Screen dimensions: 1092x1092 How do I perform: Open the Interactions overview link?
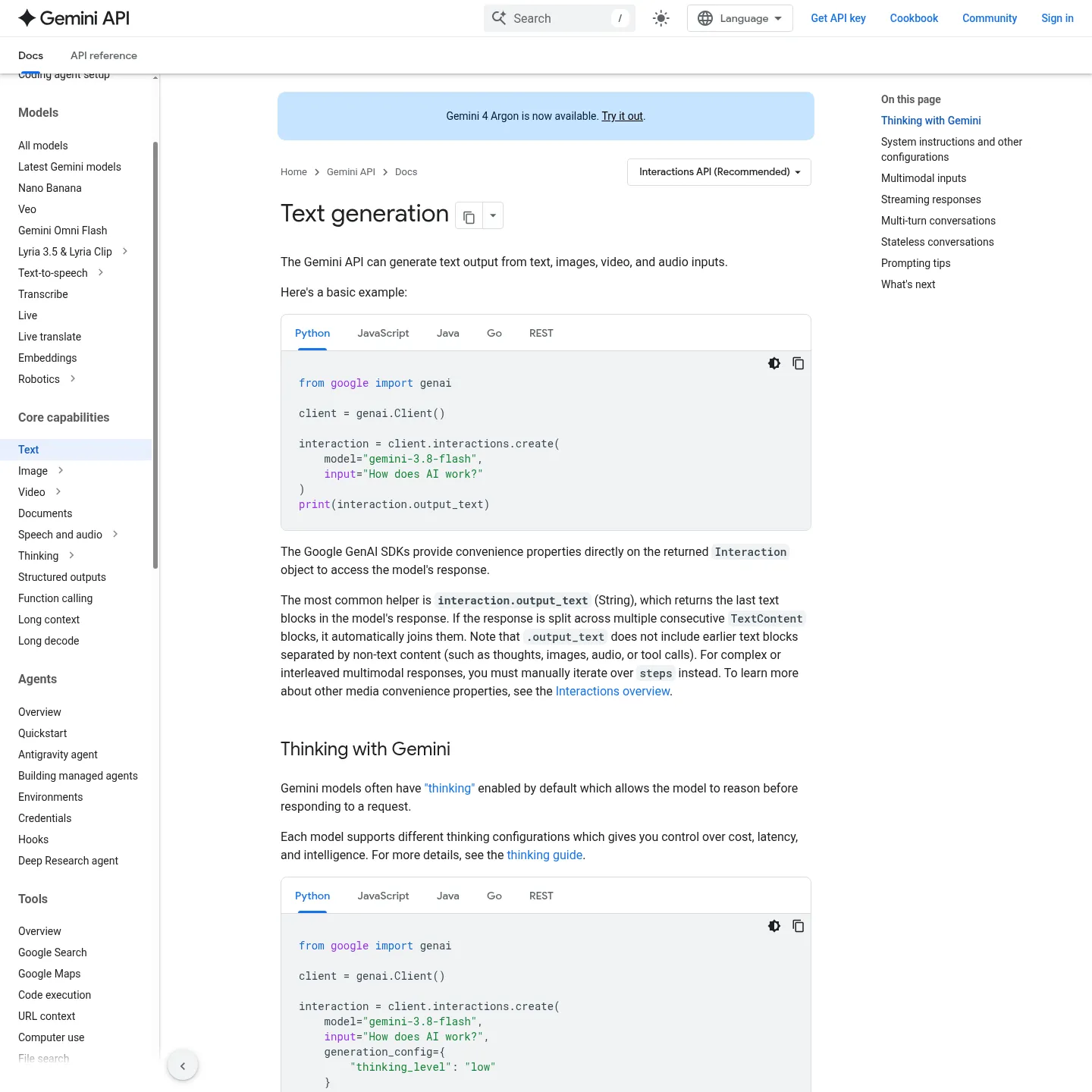coord(613,692)
